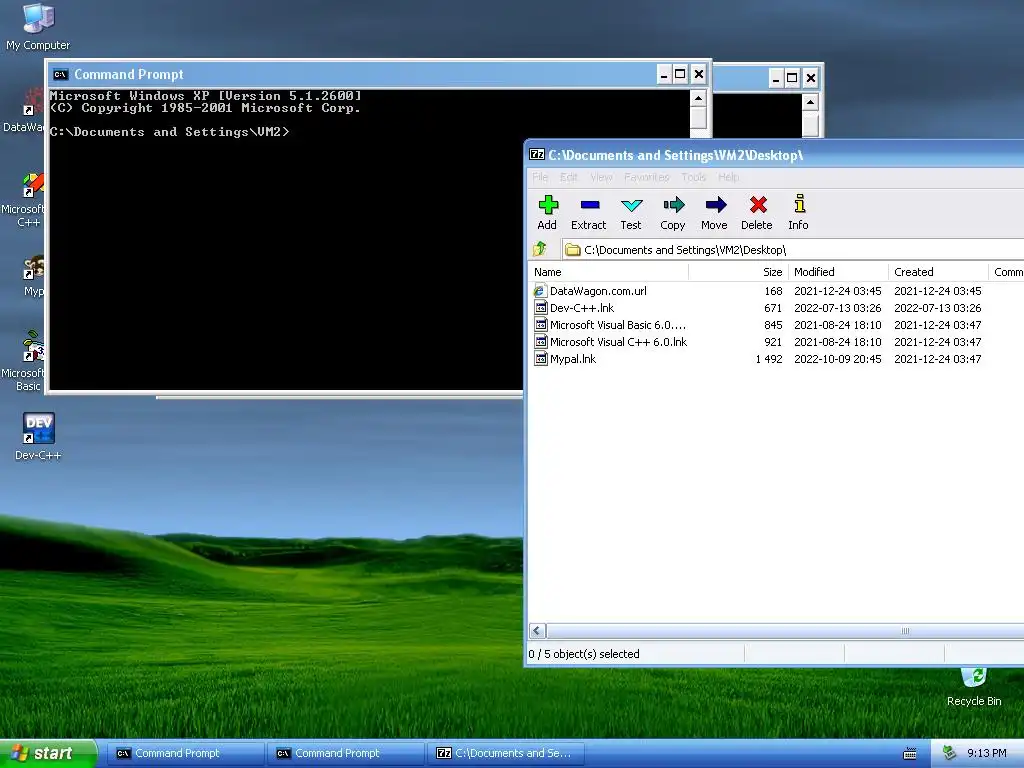Sort files by Created column
Image resolution: width=1024 pixels, height=768 pixels.
938,272
